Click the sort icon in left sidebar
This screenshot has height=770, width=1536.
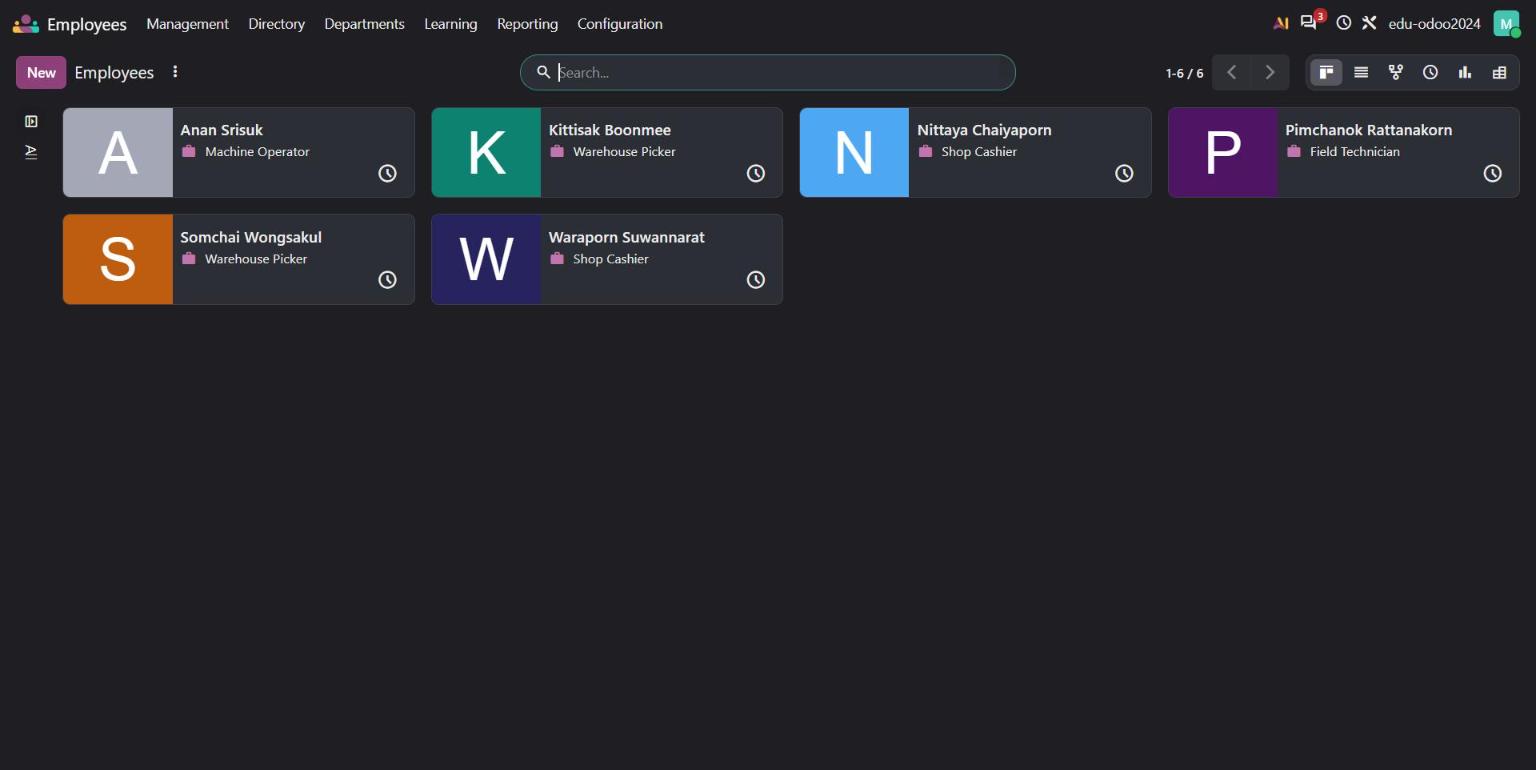31,152
